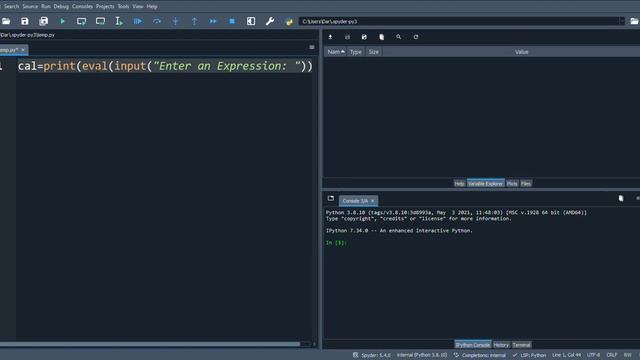Refresh the Variable Explorer
Screen dimensions: 640x360
pos(416,37)
